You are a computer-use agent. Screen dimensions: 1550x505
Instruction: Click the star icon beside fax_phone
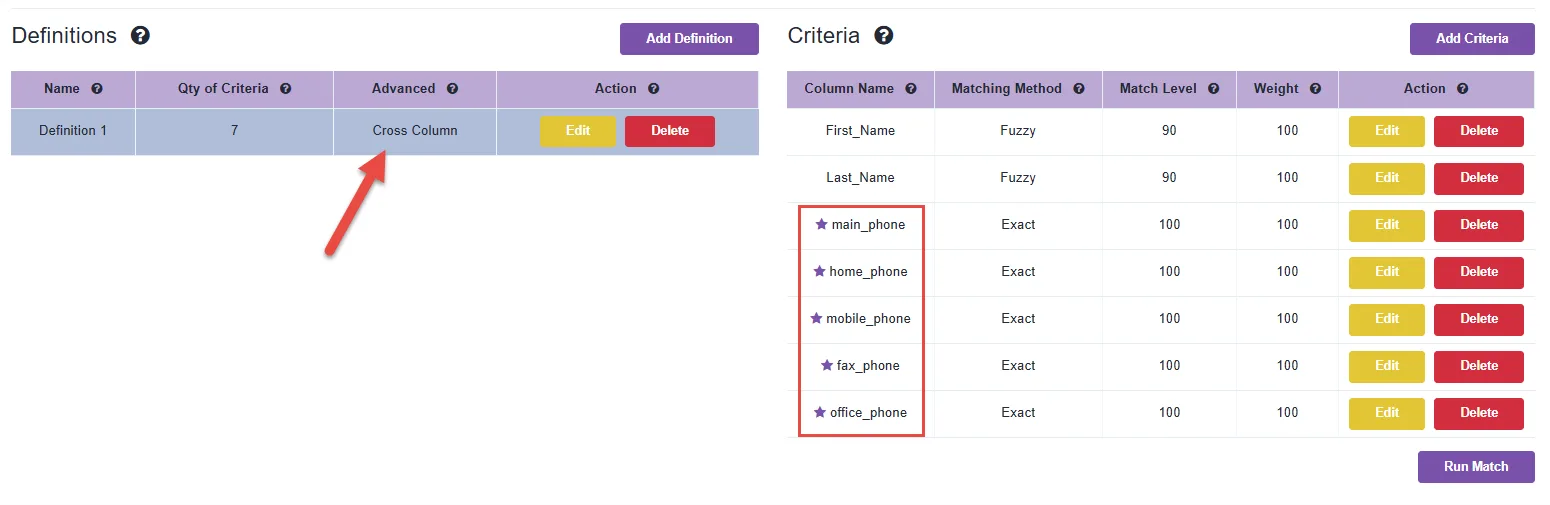(827, 365)
